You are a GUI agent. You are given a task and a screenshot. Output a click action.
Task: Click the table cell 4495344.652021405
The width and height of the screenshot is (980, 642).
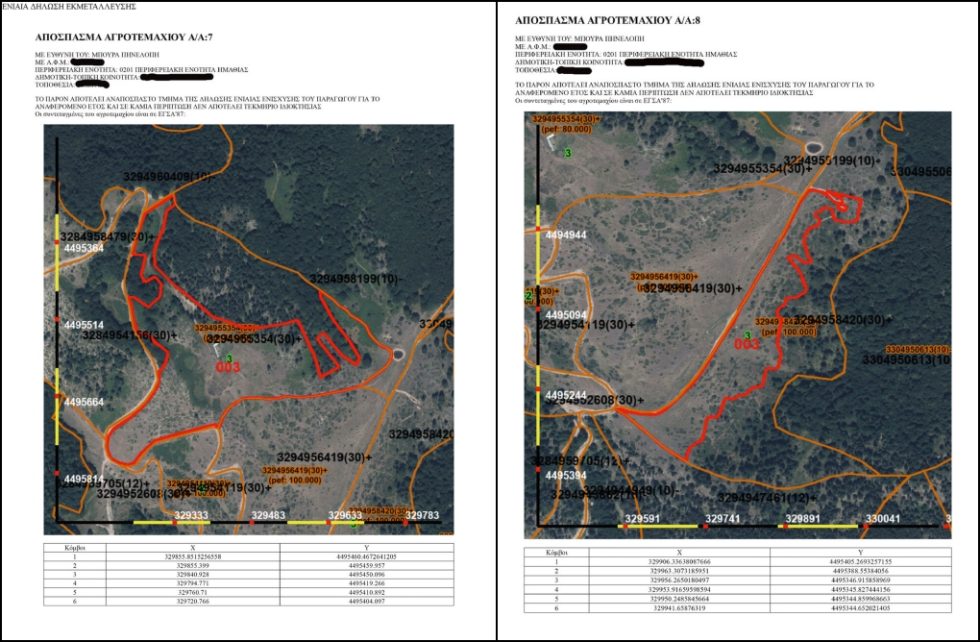click(861, 608)
